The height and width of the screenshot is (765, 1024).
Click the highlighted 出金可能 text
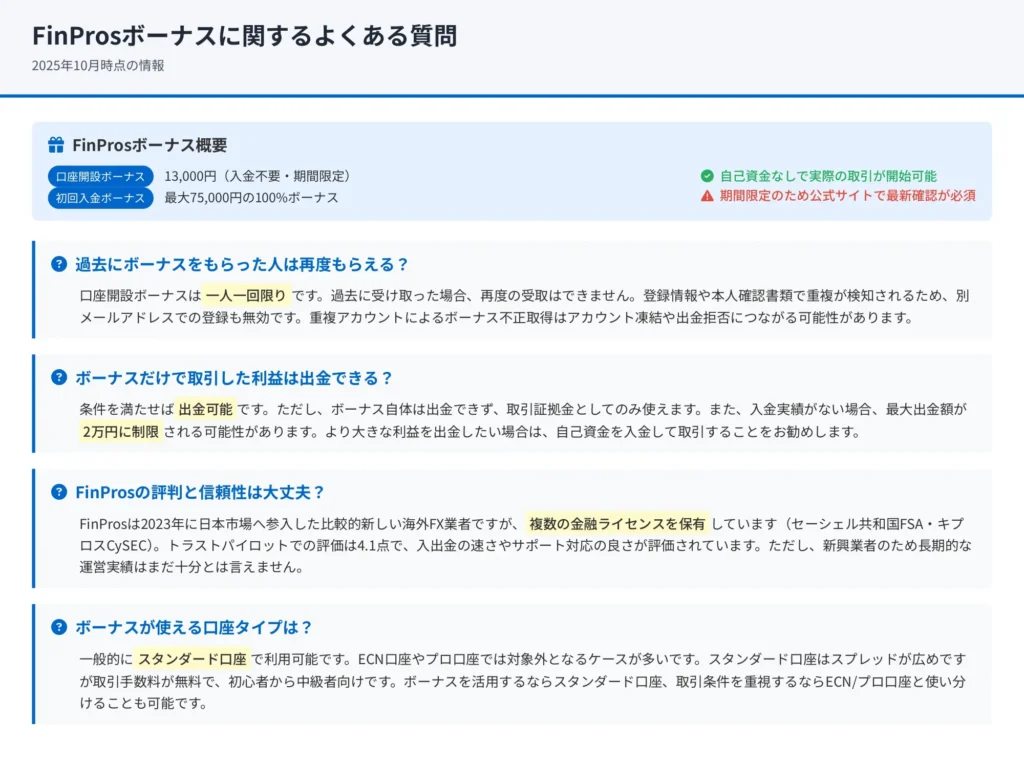(206, 409)
